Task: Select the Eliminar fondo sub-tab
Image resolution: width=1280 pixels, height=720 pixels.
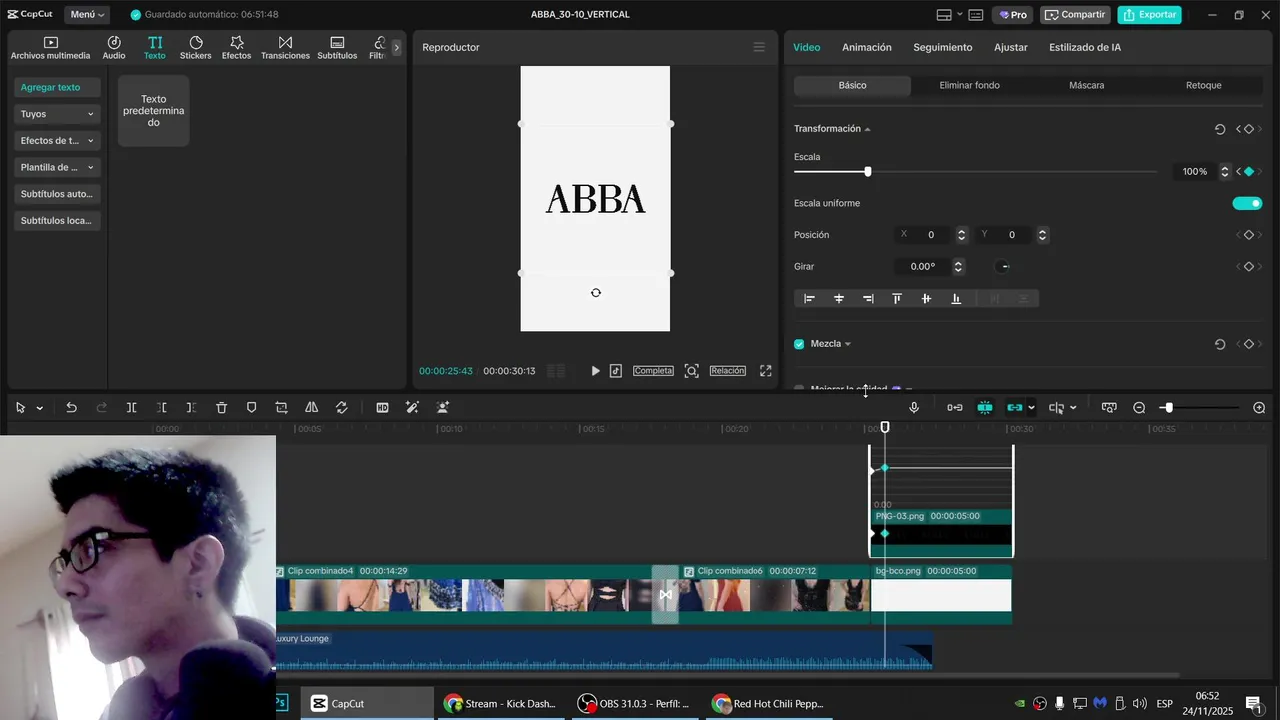Action: [969, 86]
